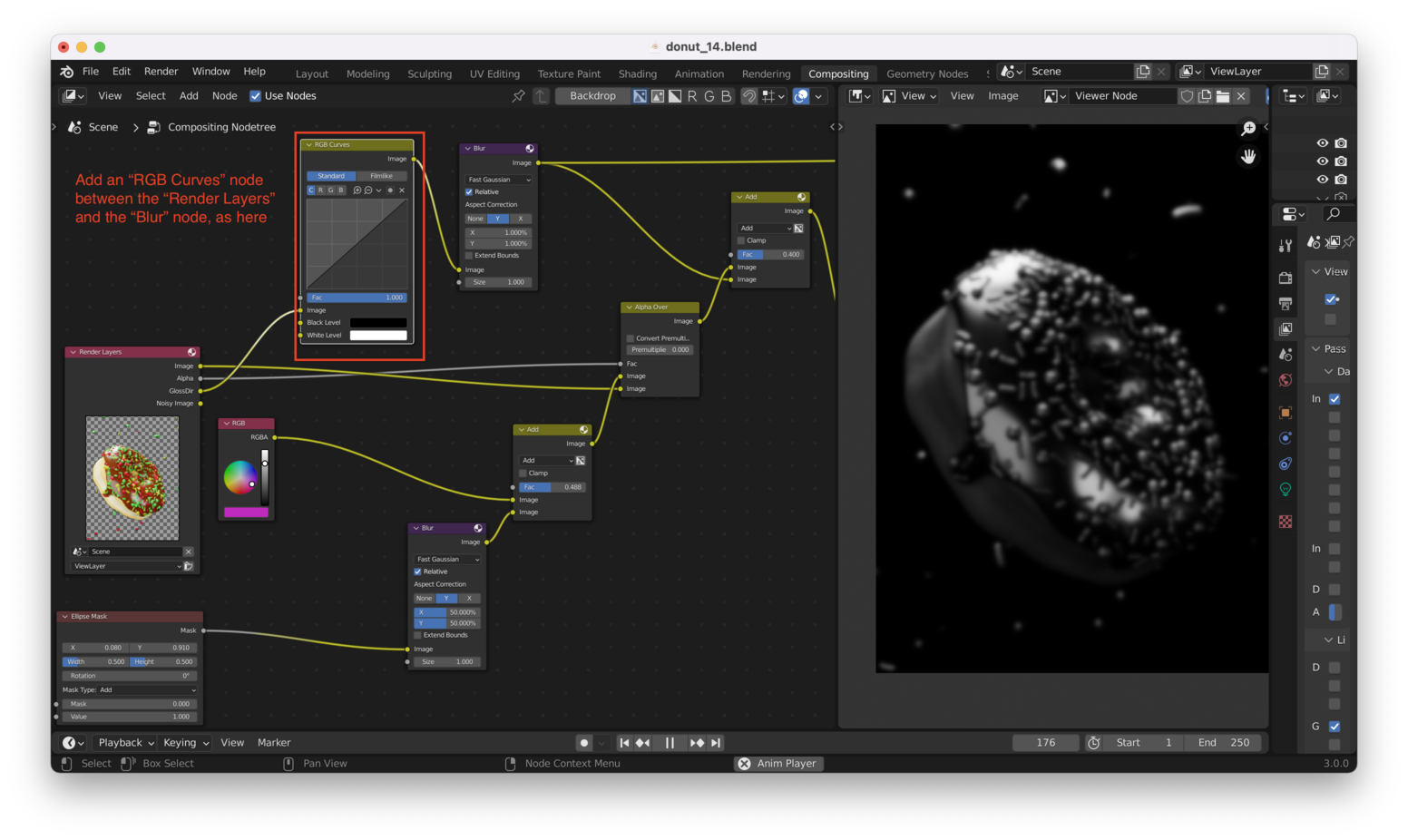The height and width of the screenshot is (840, 1408).
Task: Click the pin node tree icon
Action: [x=518, y=96]
